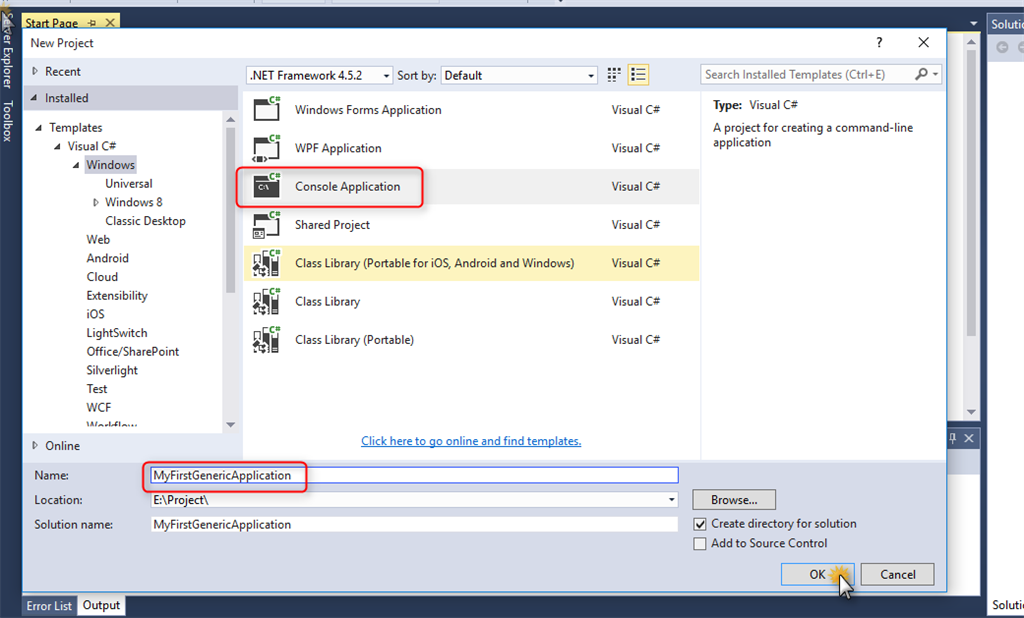Close the Start Page tab

(x=110, y=23)
